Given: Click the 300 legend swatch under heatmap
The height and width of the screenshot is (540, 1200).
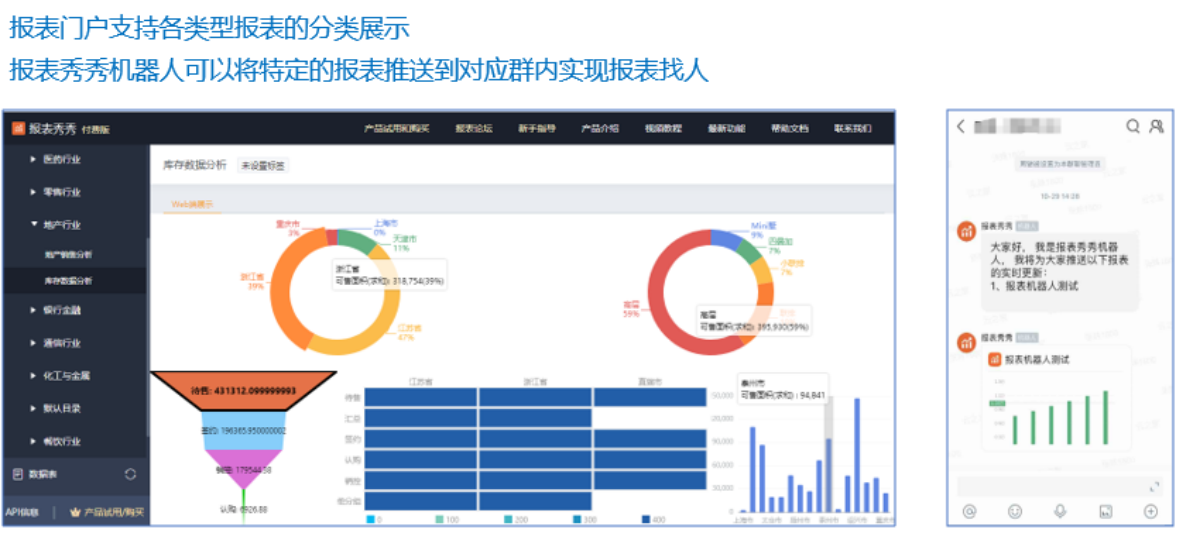Looking at the screenshot, I should click(x=577, y=520).
